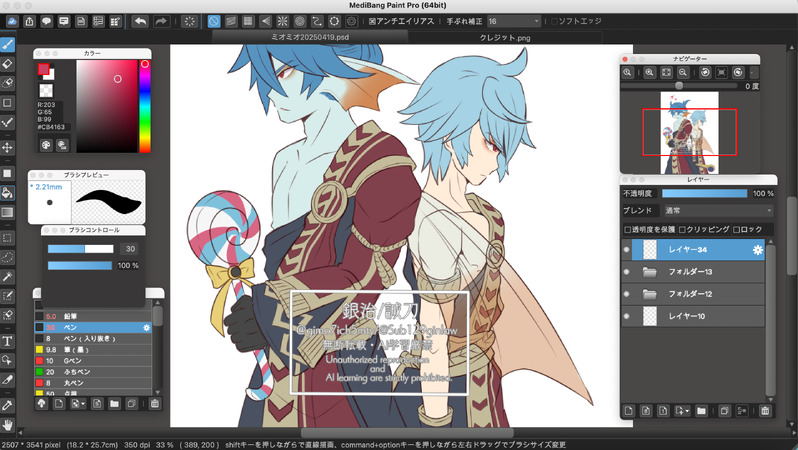The image size is (798, 450).
Task: Hide レイヤー34 visibility dot
Action: pyautogui.click(x=626, y=249)
